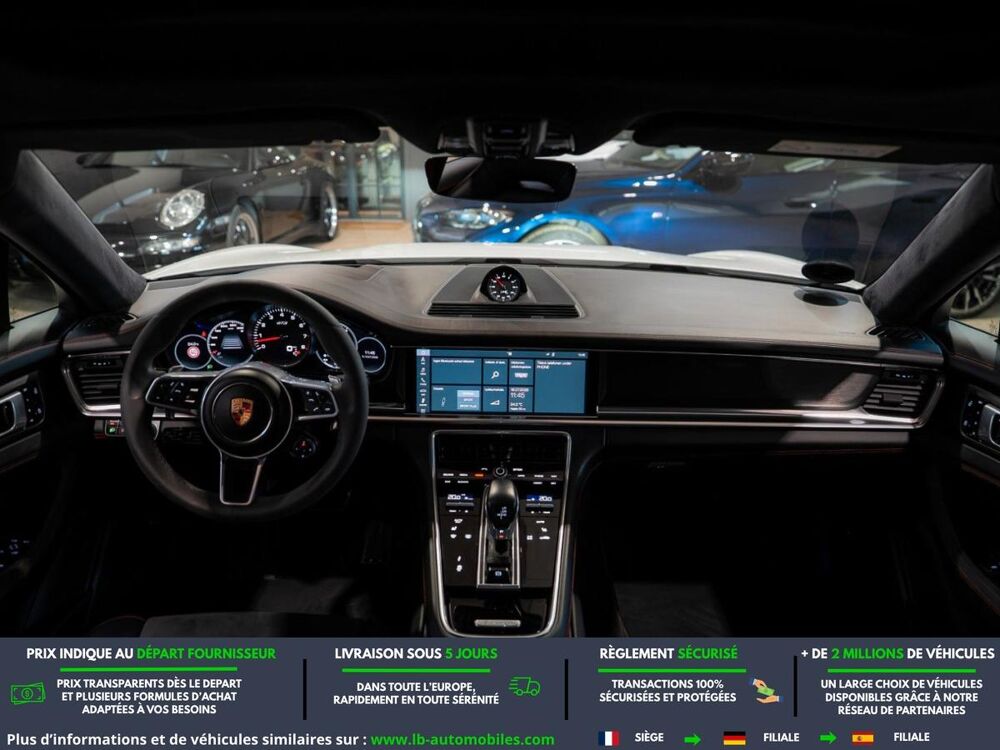Tap the 11:45 clock tile on touchscreen
Viewport: 1000px width, 750px height.
520,400
